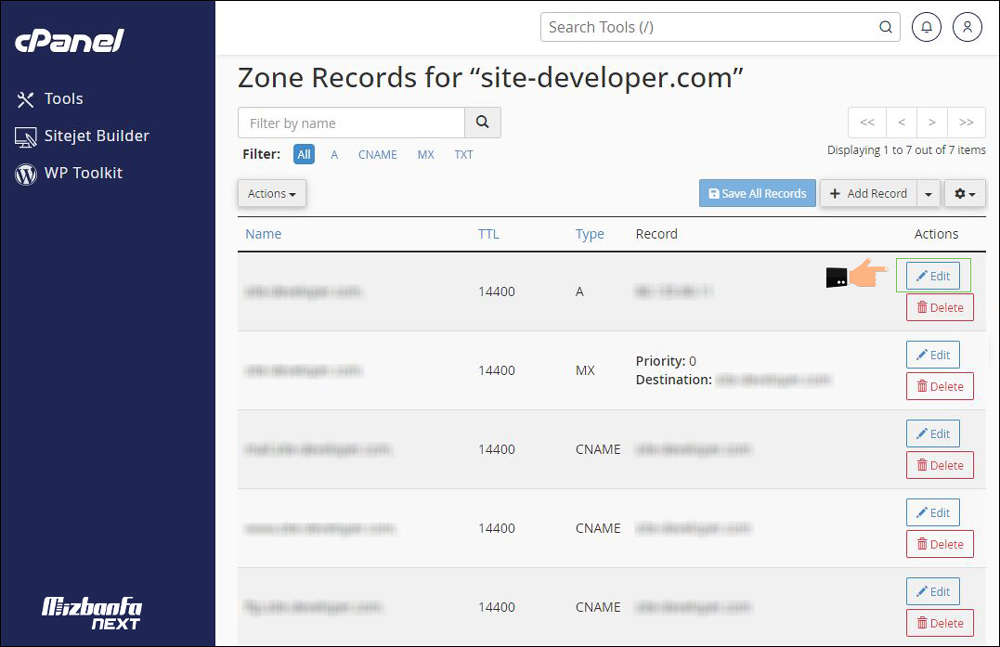1000x647 pixels.
Task: Filter records by CNAME type
Action: 378,154
